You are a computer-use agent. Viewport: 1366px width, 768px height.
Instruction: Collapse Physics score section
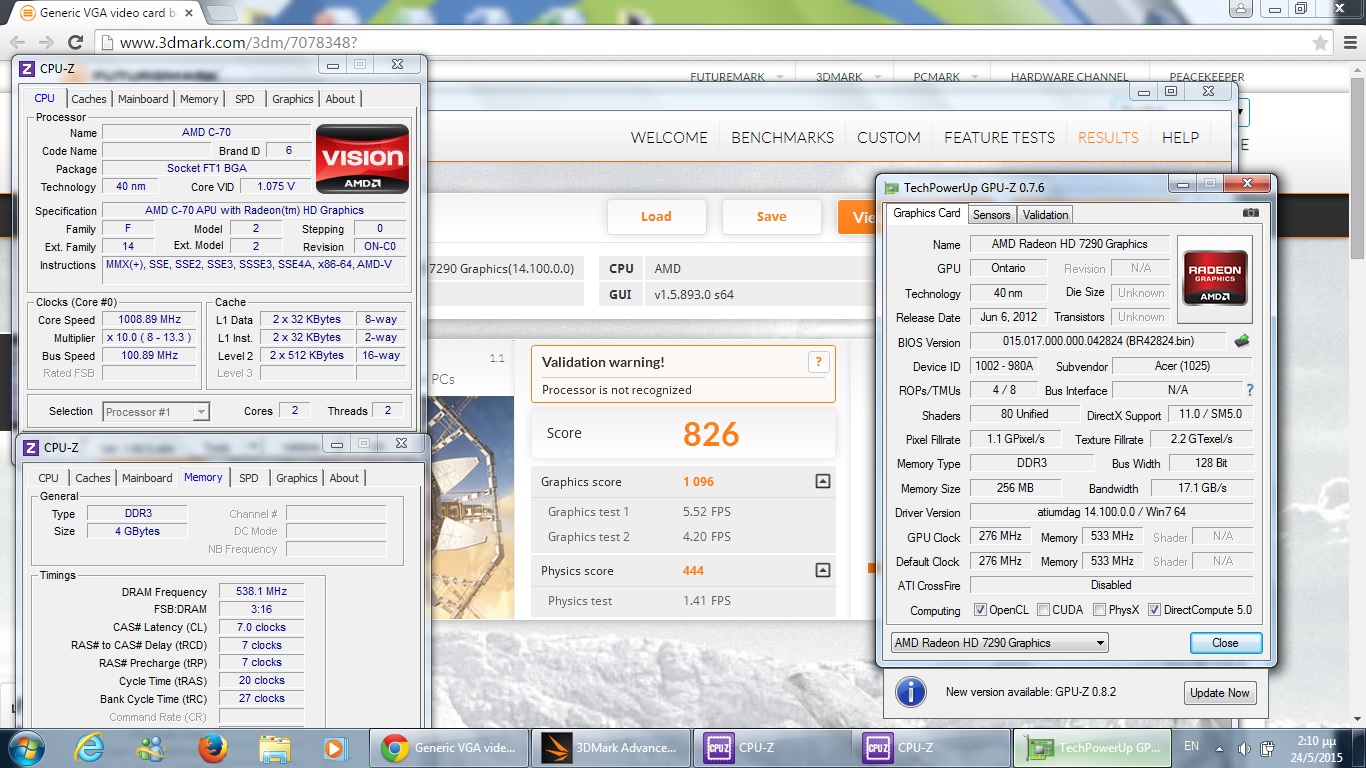click(x=822, y=570)
